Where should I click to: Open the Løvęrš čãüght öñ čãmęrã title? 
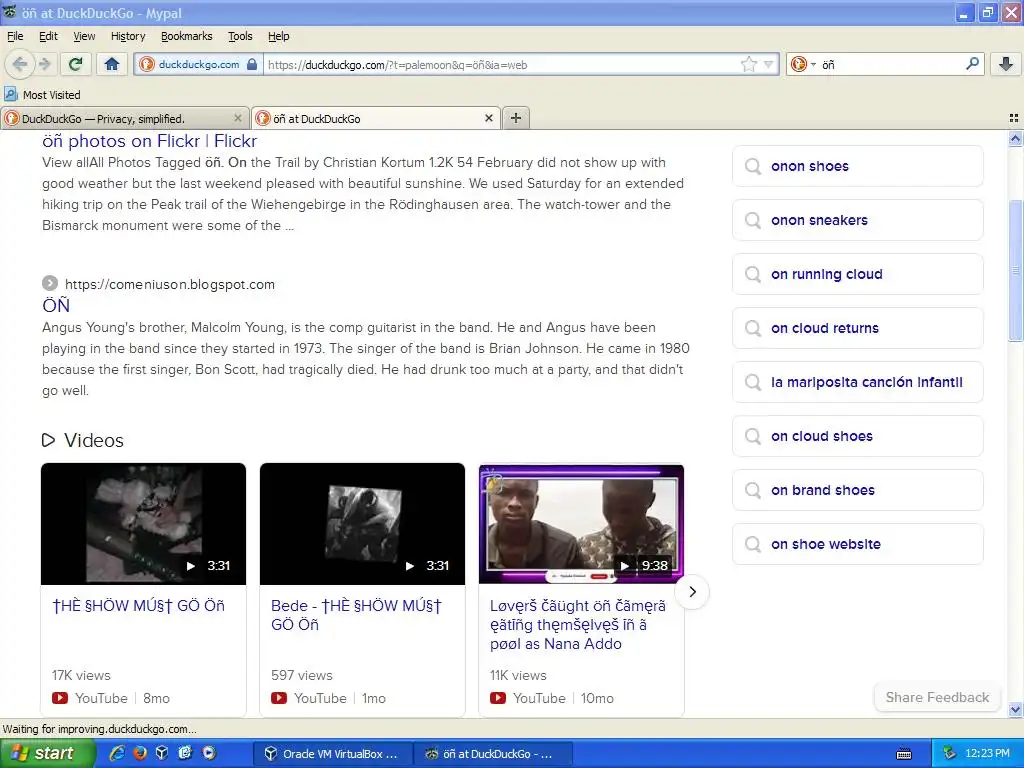(578, 624)
